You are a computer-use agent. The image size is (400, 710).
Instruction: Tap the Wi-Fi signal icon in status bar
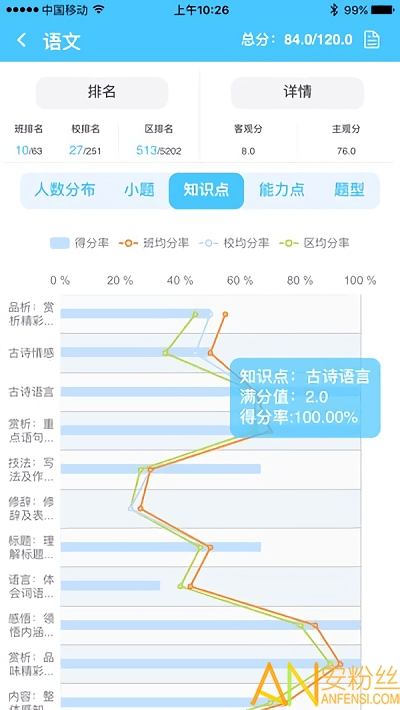coord(99,10)
